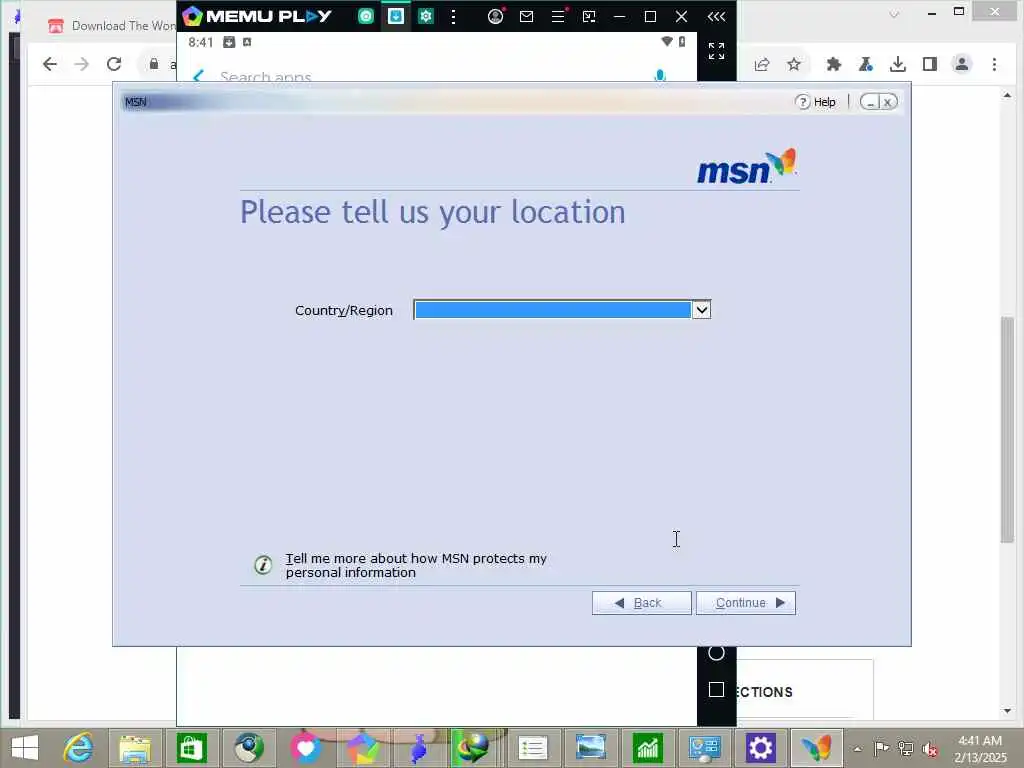The width and height of the screenshot is (1024, 768).
Task: Click the info icon beside privacy text
Action: click(x=263, y=564)
